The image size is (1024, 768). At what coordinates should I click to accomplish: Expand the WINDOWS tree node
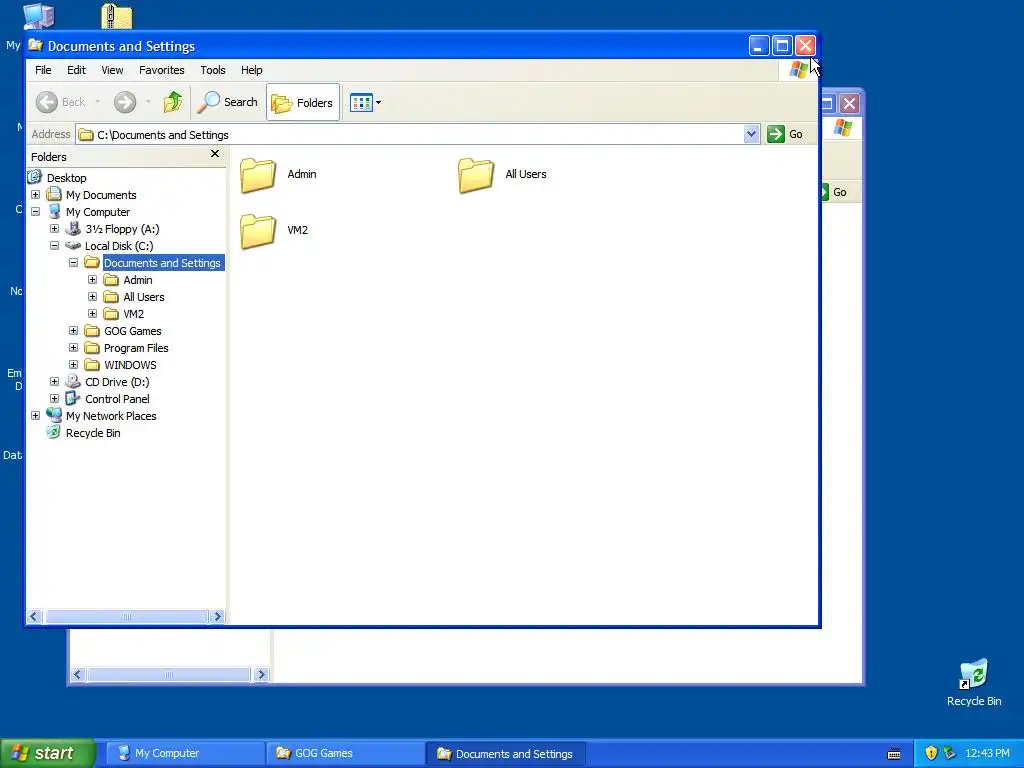(73, 364)
